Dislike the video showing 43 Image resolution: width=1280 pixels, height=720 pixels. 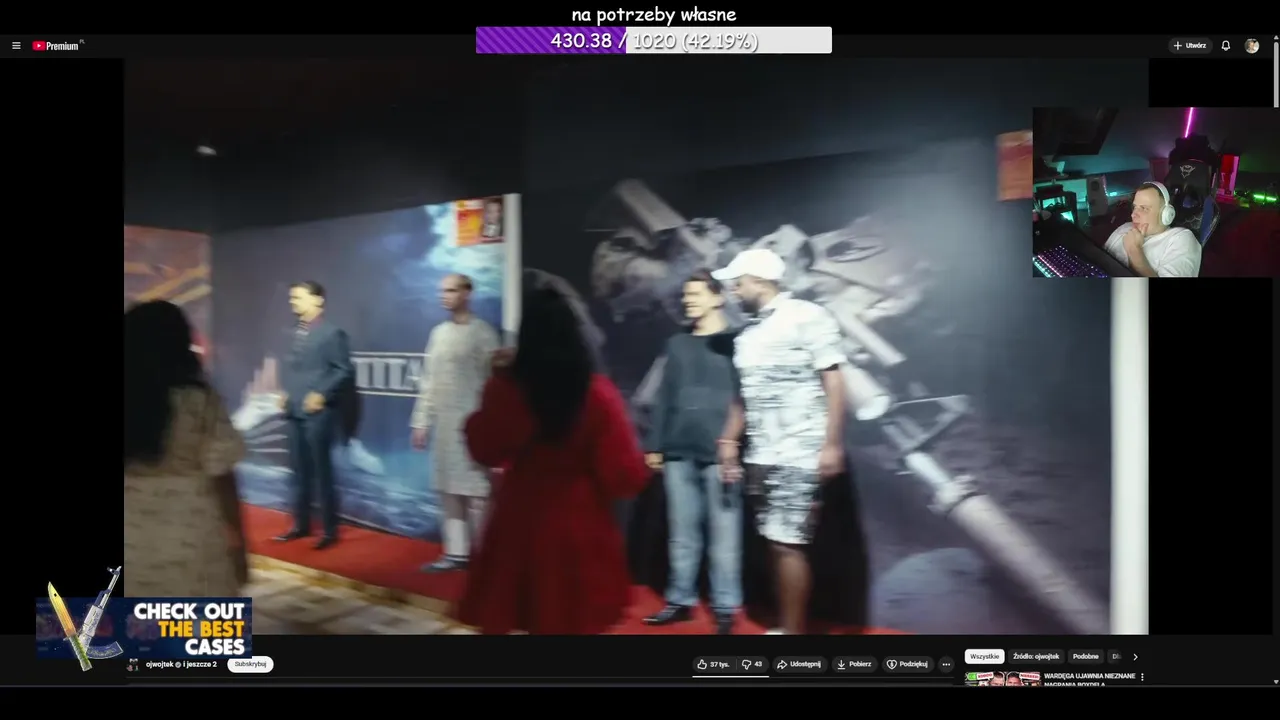(752, 664)
